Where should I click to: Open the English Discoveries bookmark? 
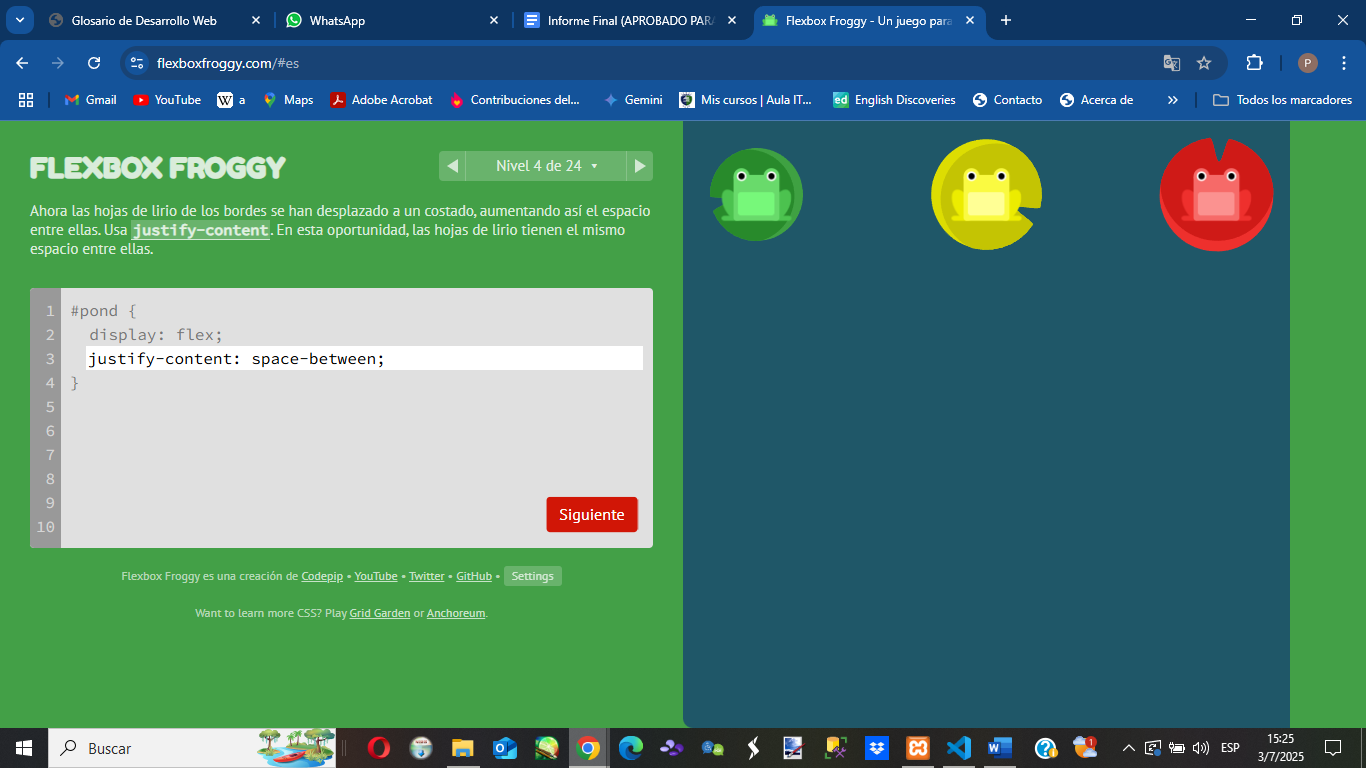coord(894,100)
